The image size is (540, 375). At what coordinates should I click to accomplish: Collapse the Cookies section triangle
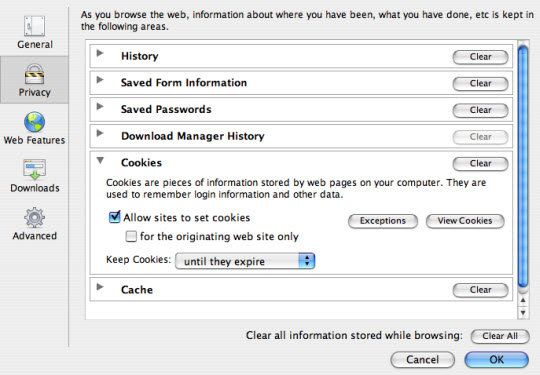100,160
